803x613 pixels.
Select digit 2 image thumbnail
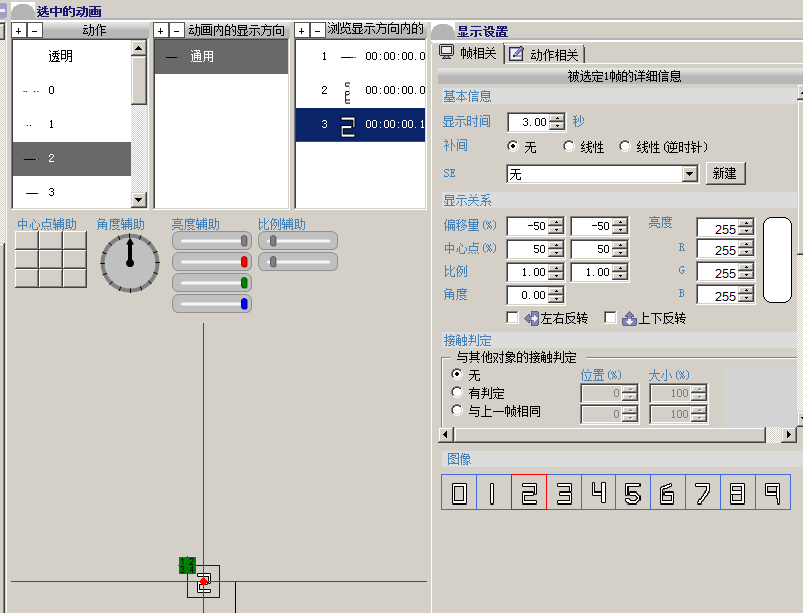coord(529,492)
